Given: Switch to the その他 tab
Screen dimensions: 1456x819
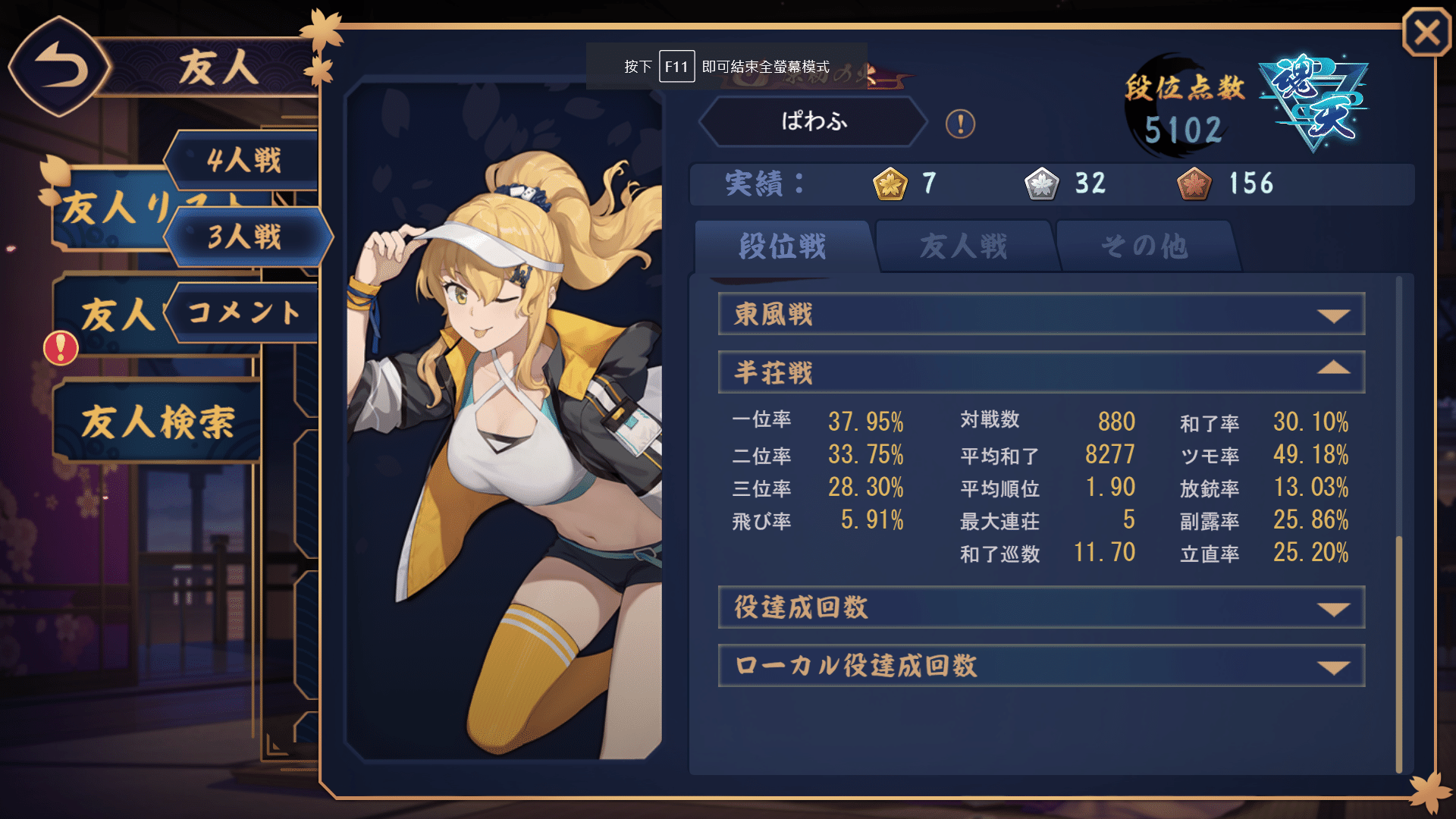Looking at the screenshot, I should [1145, 246].
